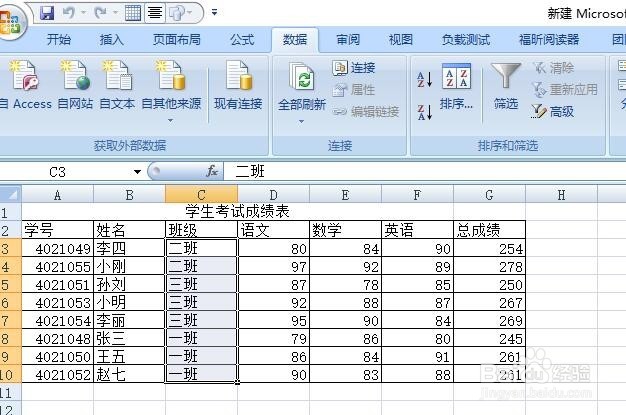Click 编辑链接 edit links
The height and width of the screenshot is (415, 626).
coord(366,111)
